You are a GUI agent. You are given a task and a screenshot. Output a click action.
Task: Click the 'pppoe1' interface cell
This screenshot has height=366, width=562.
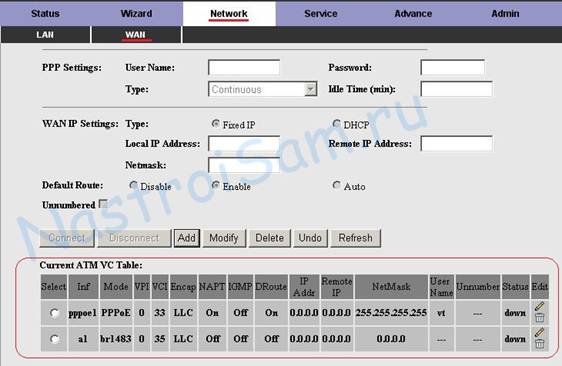(83, 313)
